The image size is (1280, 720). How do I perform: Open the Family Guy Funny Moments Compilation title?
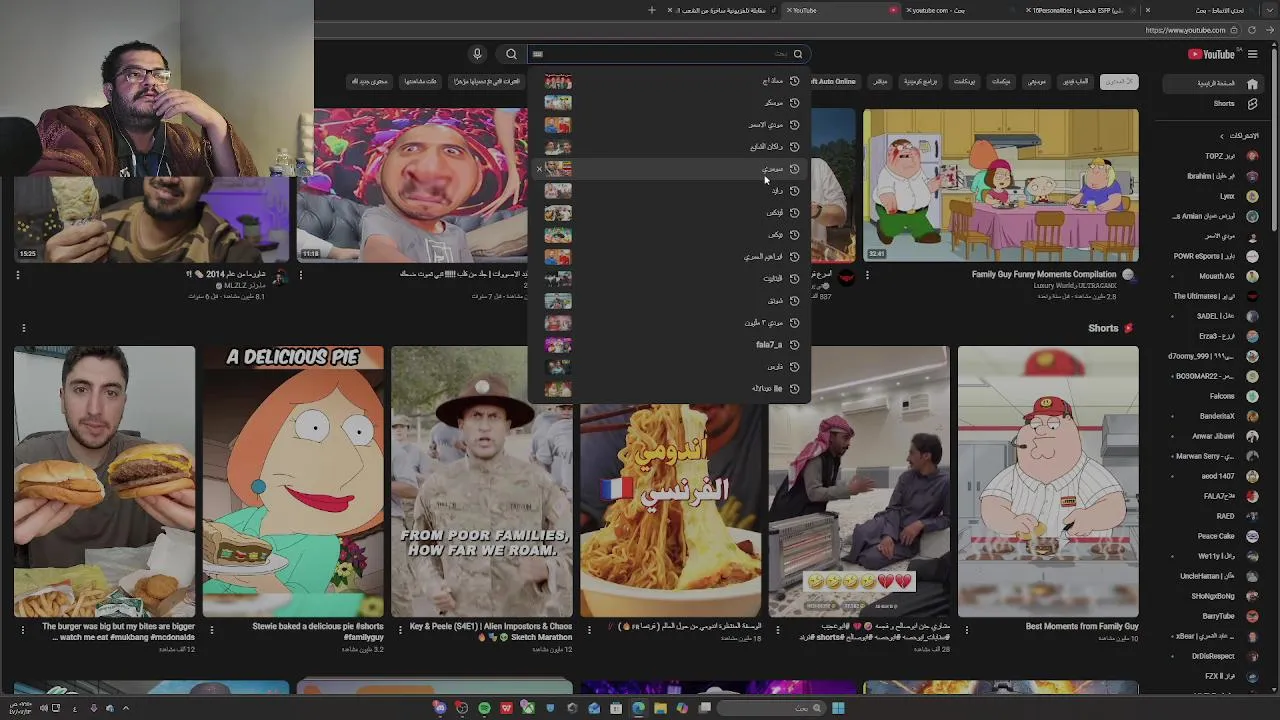(x=1044, y=274)
